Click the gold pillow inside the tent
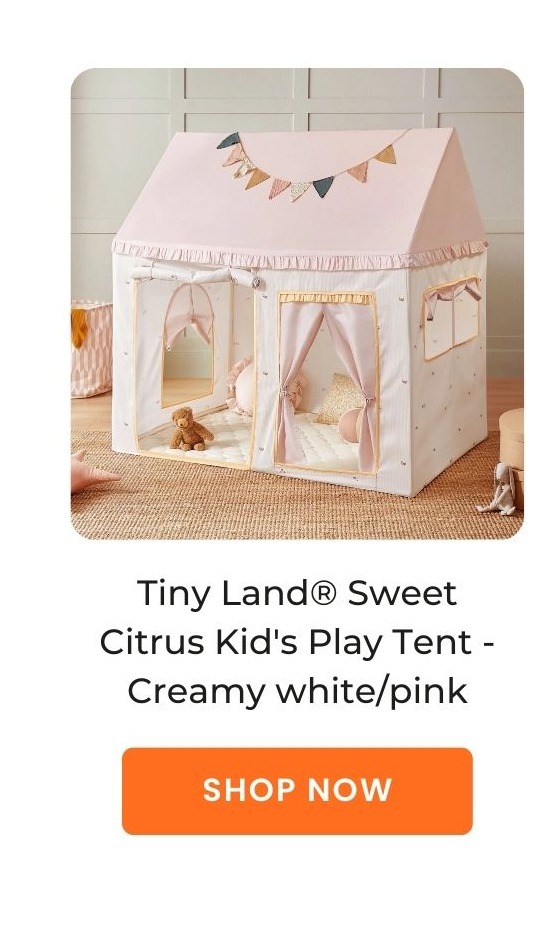This screenshot has height=948, width=537. click(x=339, y=398)
